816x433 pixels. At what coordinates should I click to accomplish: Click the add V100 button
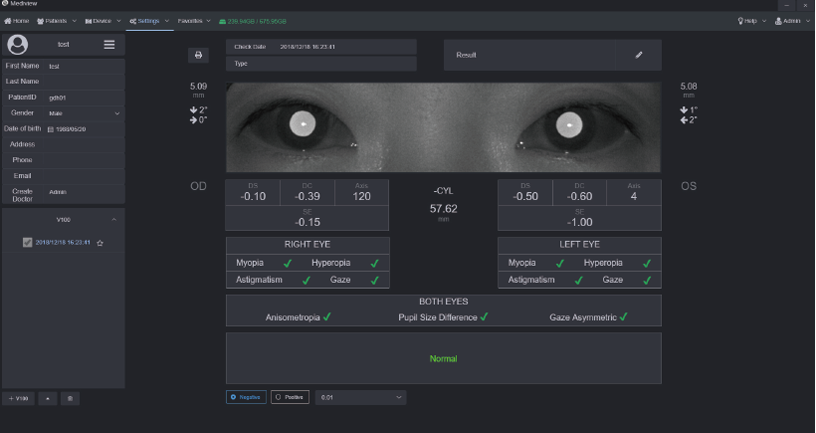click(x=17, y=398)
